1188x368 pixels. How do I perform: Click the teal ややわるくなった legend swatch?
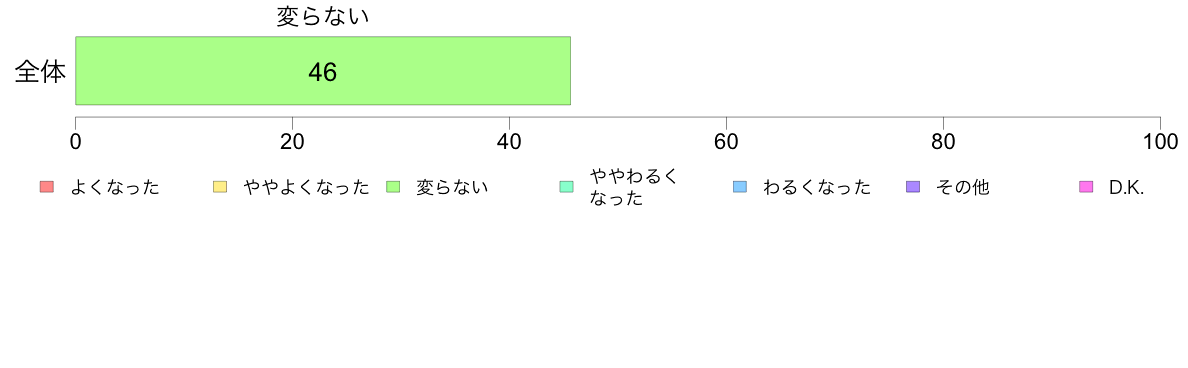click(x=566, y=187)
